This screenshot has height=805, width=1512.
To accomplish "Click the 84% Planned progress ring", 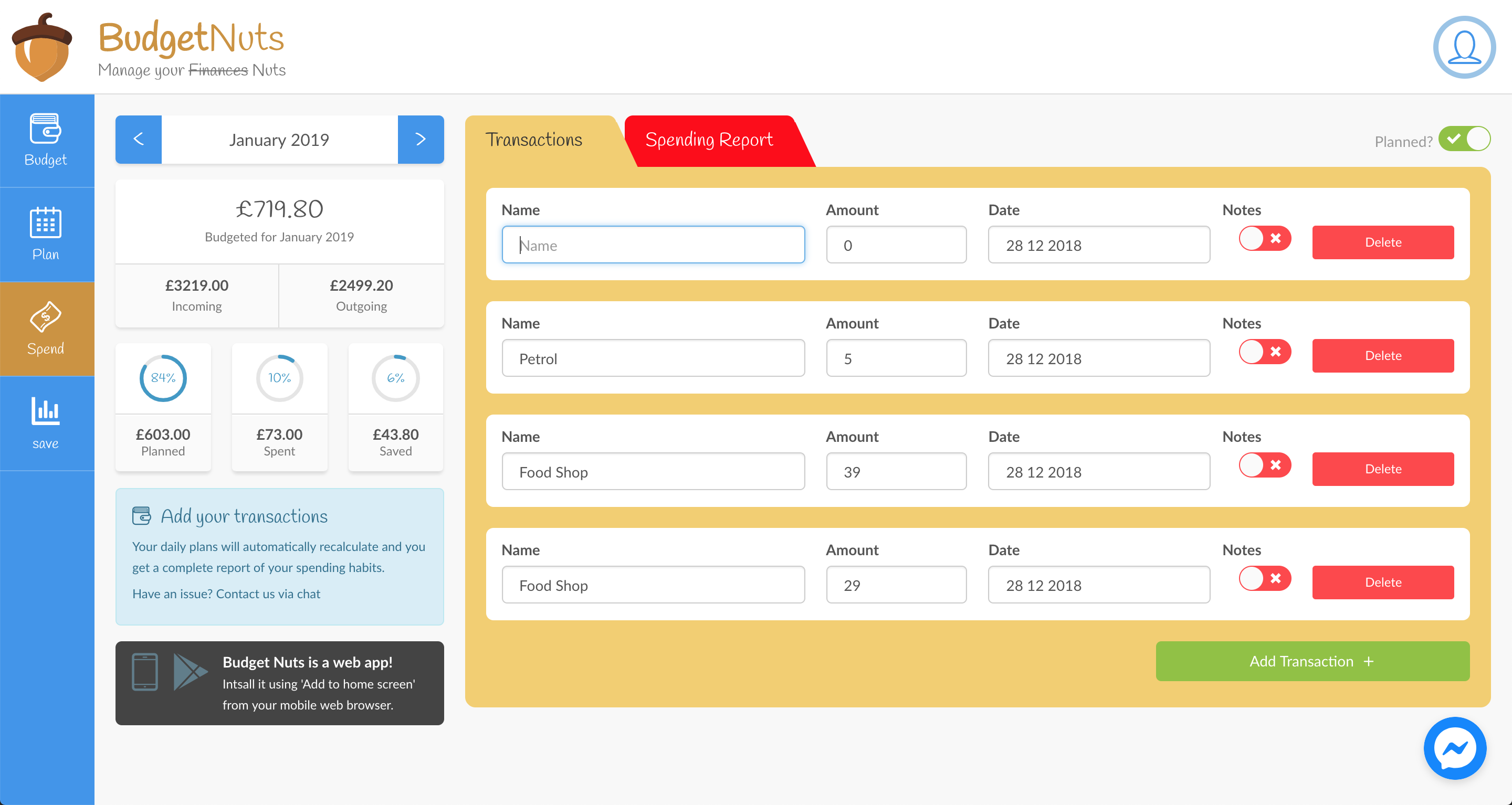I will tap(163, 378).
